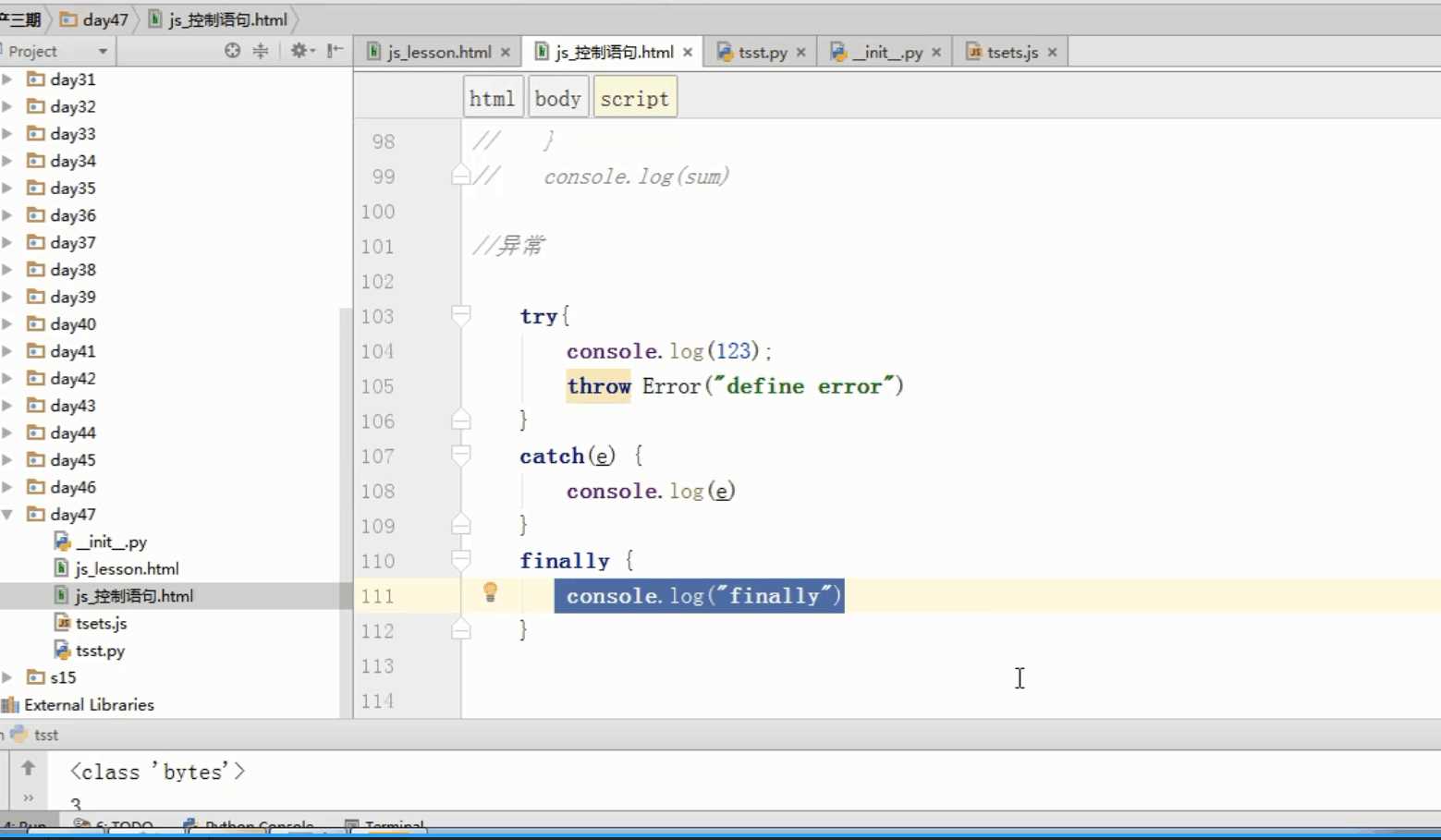The image size is (1441, 840).
Task: Close the tsst.py editor tab
Action: (x=800, y=53)
